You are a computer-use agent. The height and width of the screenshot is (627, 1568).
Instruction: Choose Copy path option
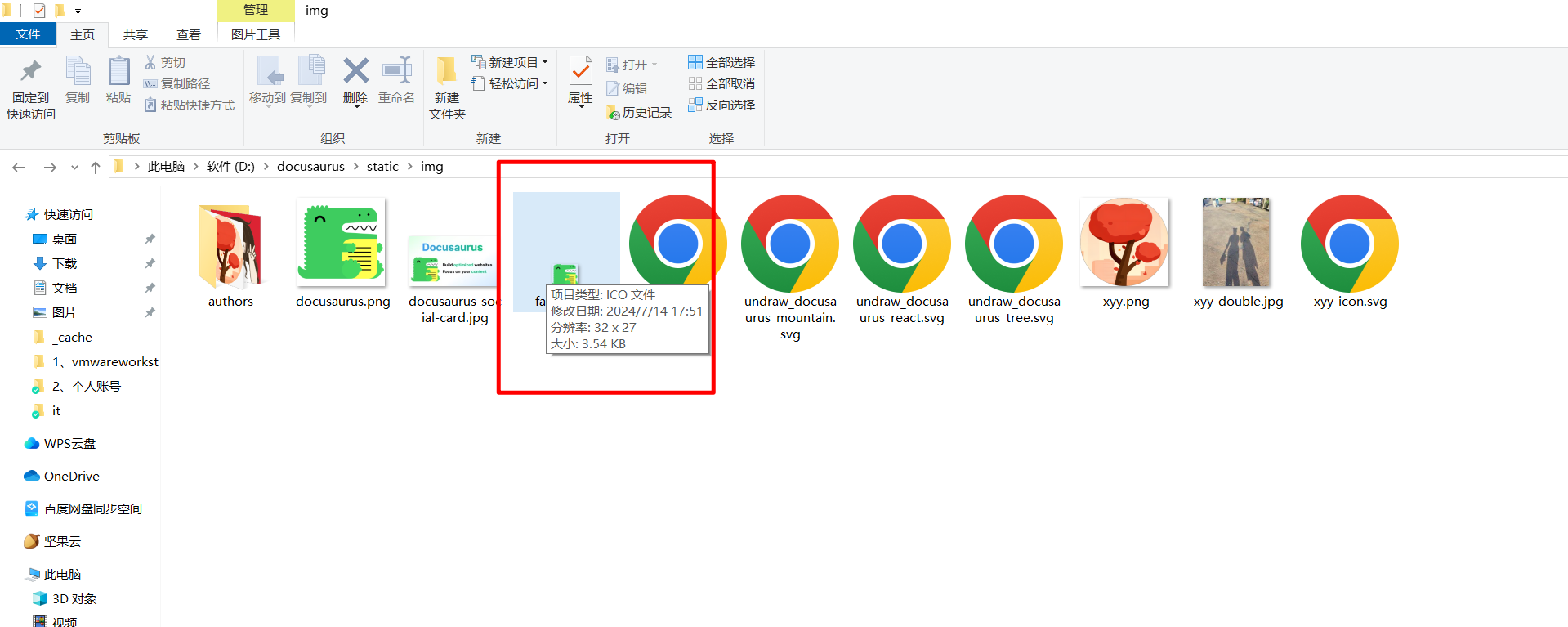point(177,83)
